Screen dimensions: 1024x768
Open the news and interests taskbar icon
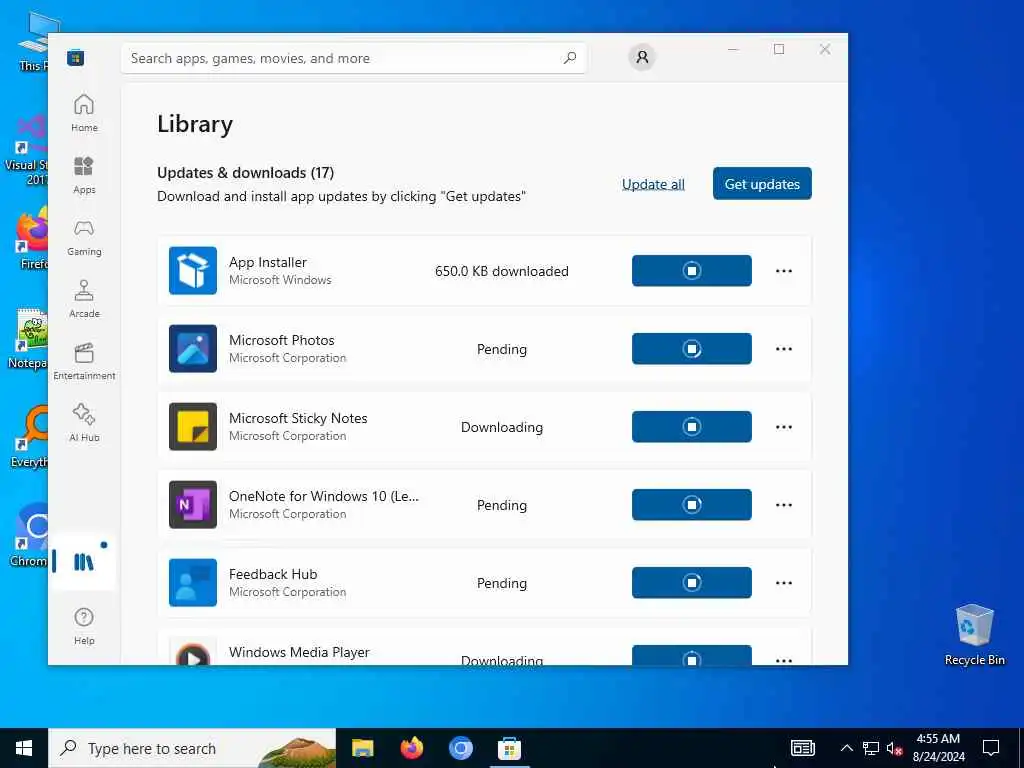point(803,748)
